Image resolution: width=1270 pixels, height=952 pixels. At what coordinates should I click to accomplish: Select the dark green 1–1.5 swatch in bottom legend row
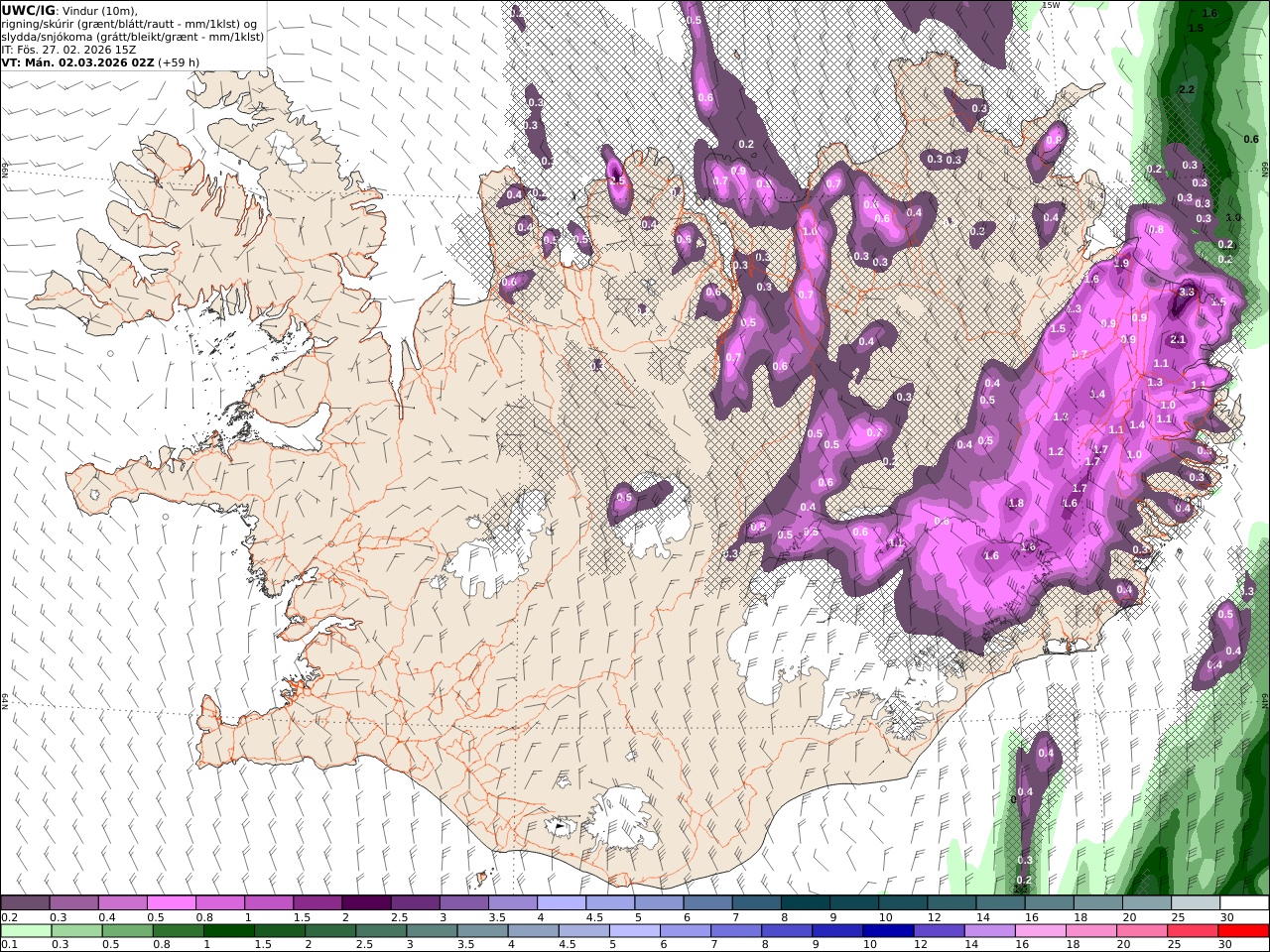coord(229,931)
